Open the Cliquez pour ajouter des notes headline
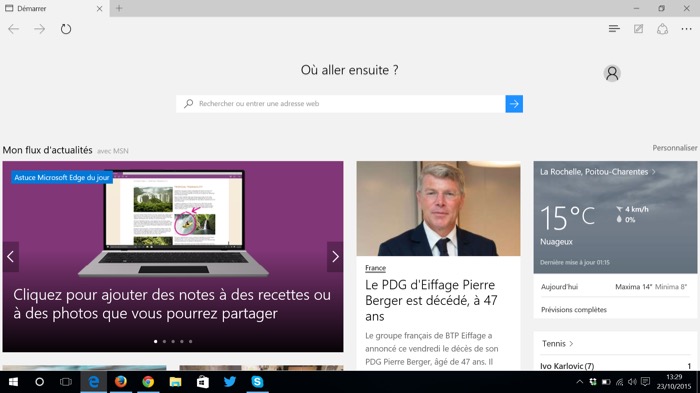700x393 pixels. [x=172, y=304]
